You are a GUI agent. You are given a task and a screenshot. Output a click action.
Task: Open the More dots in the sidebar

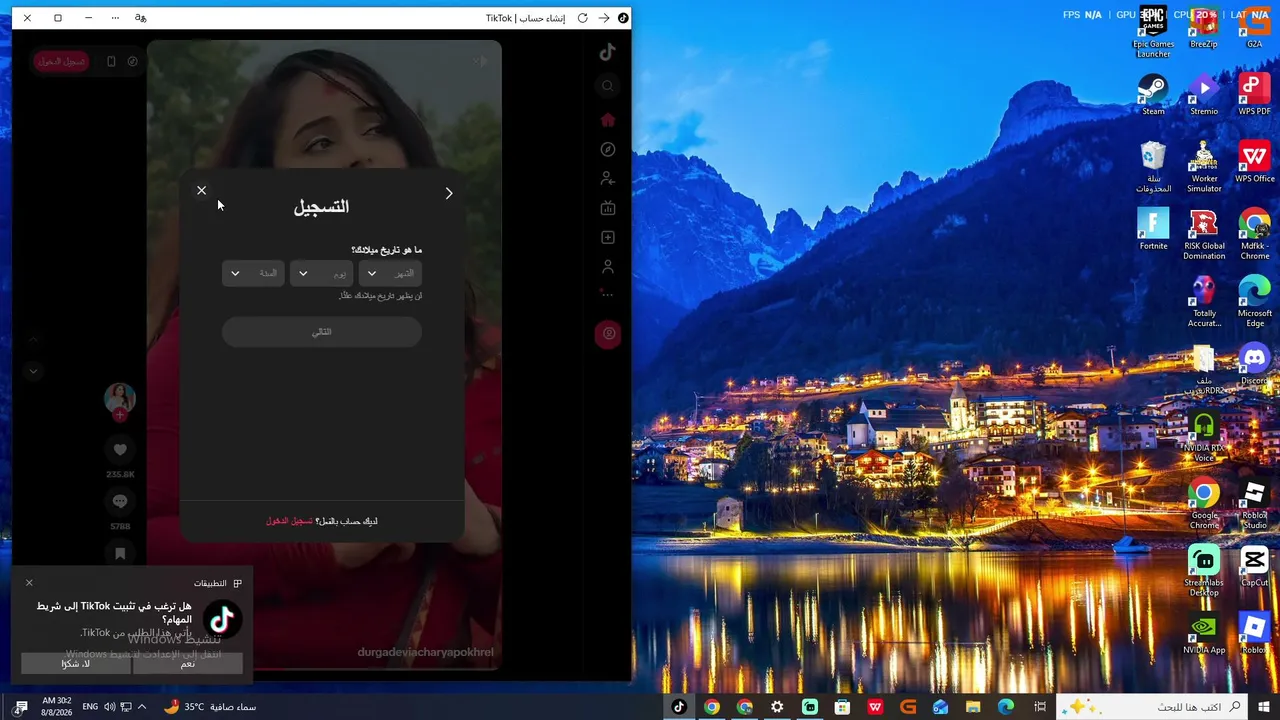click(x=607, y=294)
